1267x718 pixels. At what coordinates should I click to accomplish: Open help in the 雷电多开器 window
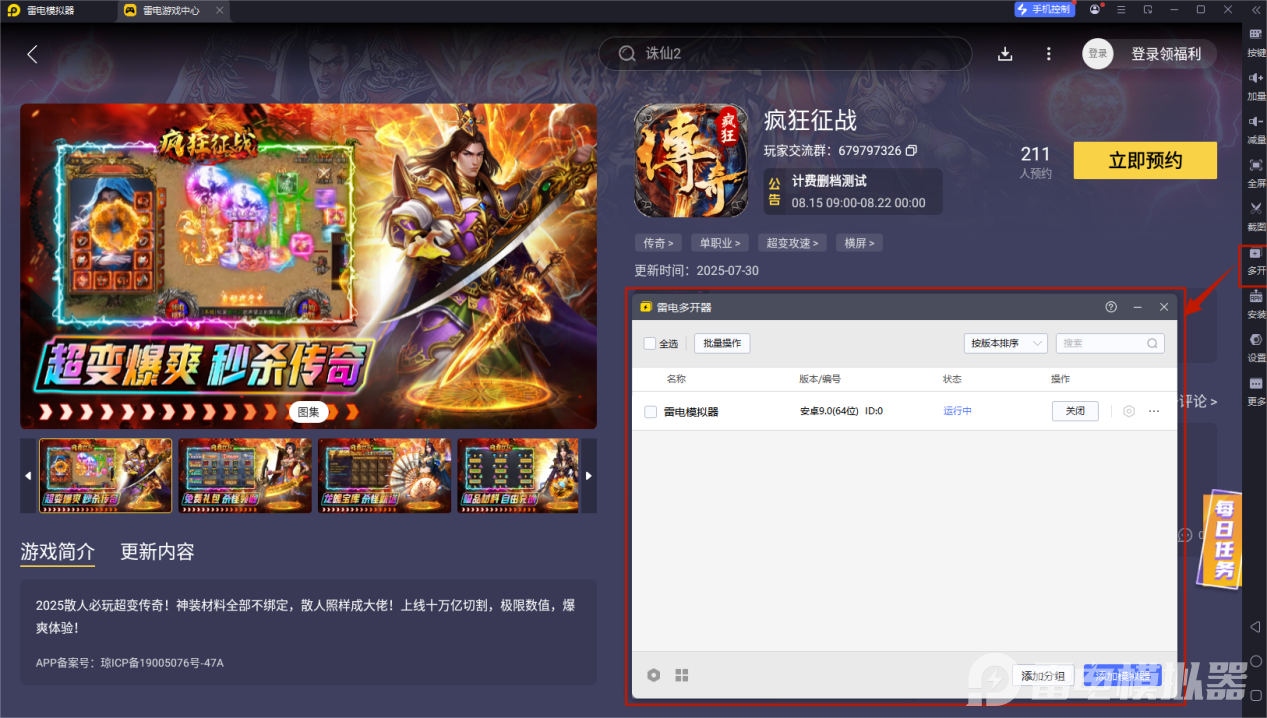pyautogui.click(x=1111, y=307)
